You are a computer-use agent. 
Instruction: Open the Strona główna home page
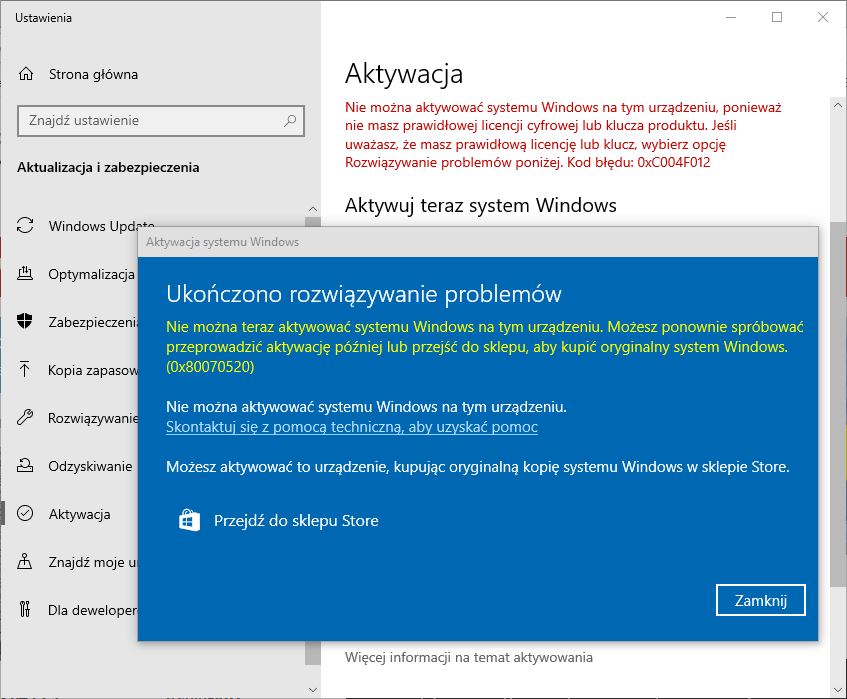[93, 74]
